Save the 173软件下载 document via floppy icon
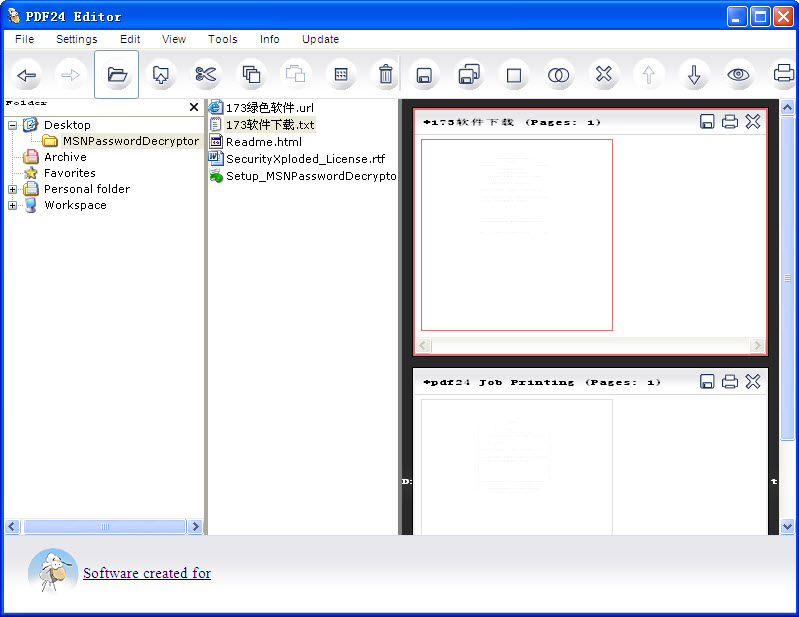799x617 pixels. point(707,122)
